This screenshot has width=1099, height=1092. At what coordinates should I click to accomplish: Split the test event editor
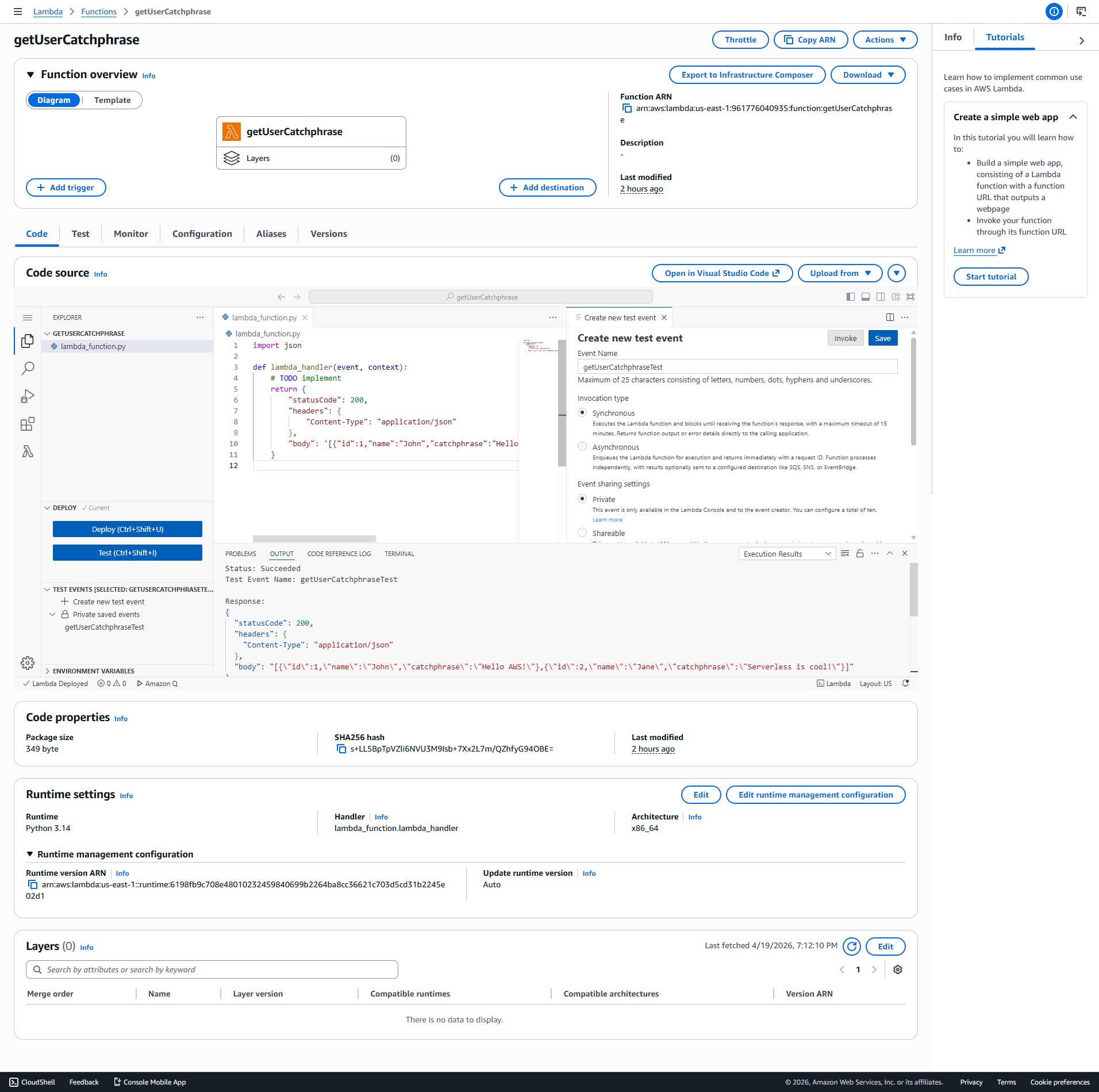click(890, 317)
